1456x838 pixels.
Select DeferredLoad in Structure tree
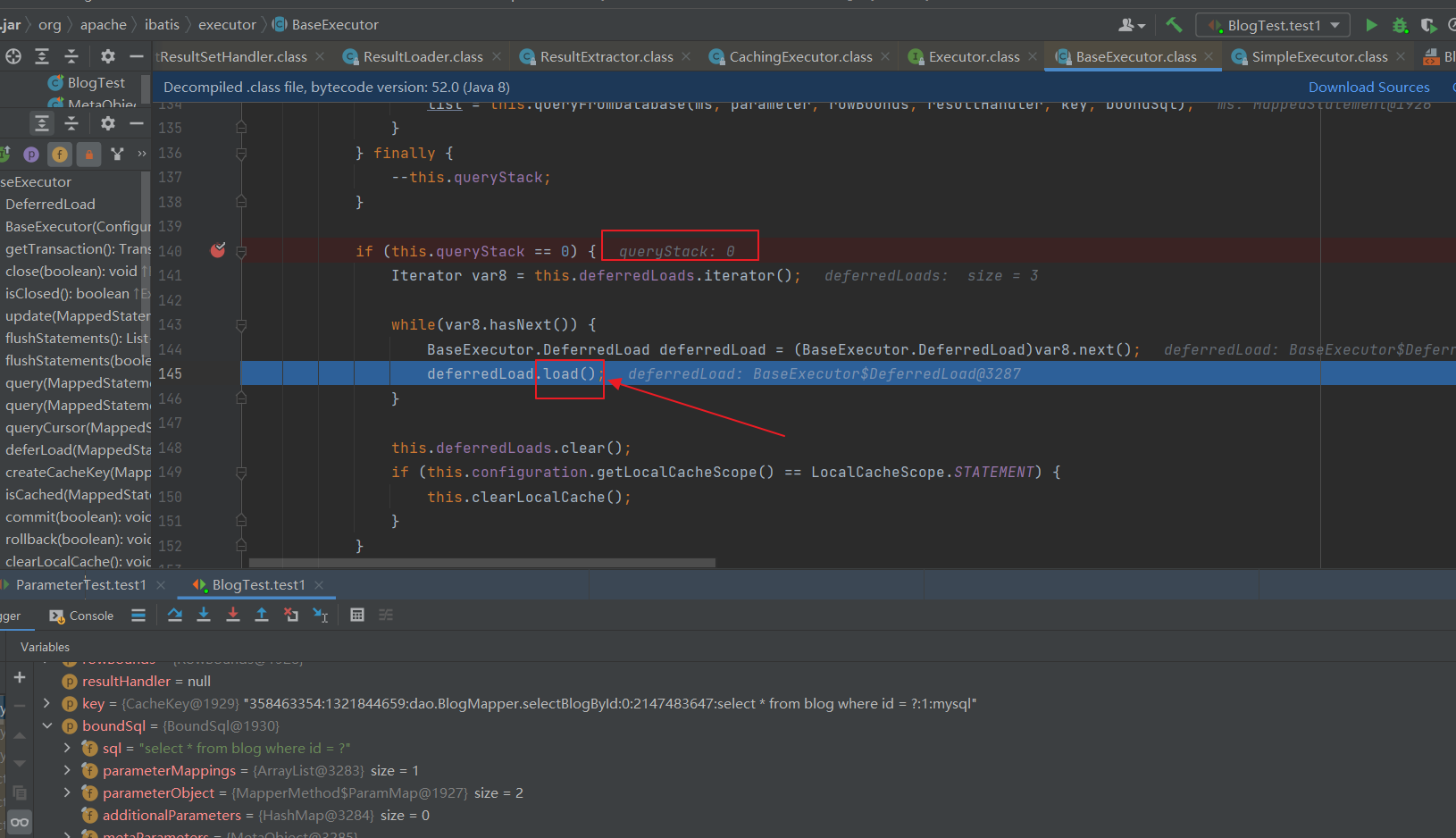[x=50, y=205]
